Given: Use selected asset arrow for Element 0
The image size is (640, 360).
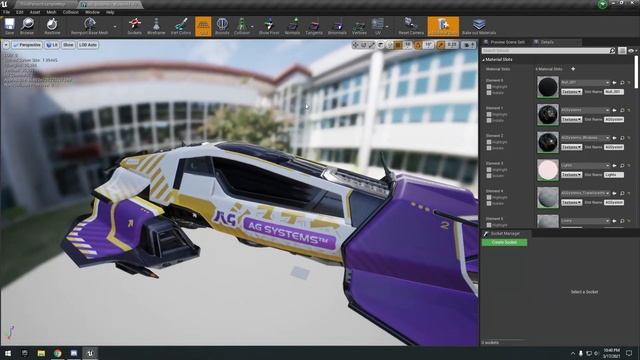Looking at the screenshot, I should click(x=614, y=83).
